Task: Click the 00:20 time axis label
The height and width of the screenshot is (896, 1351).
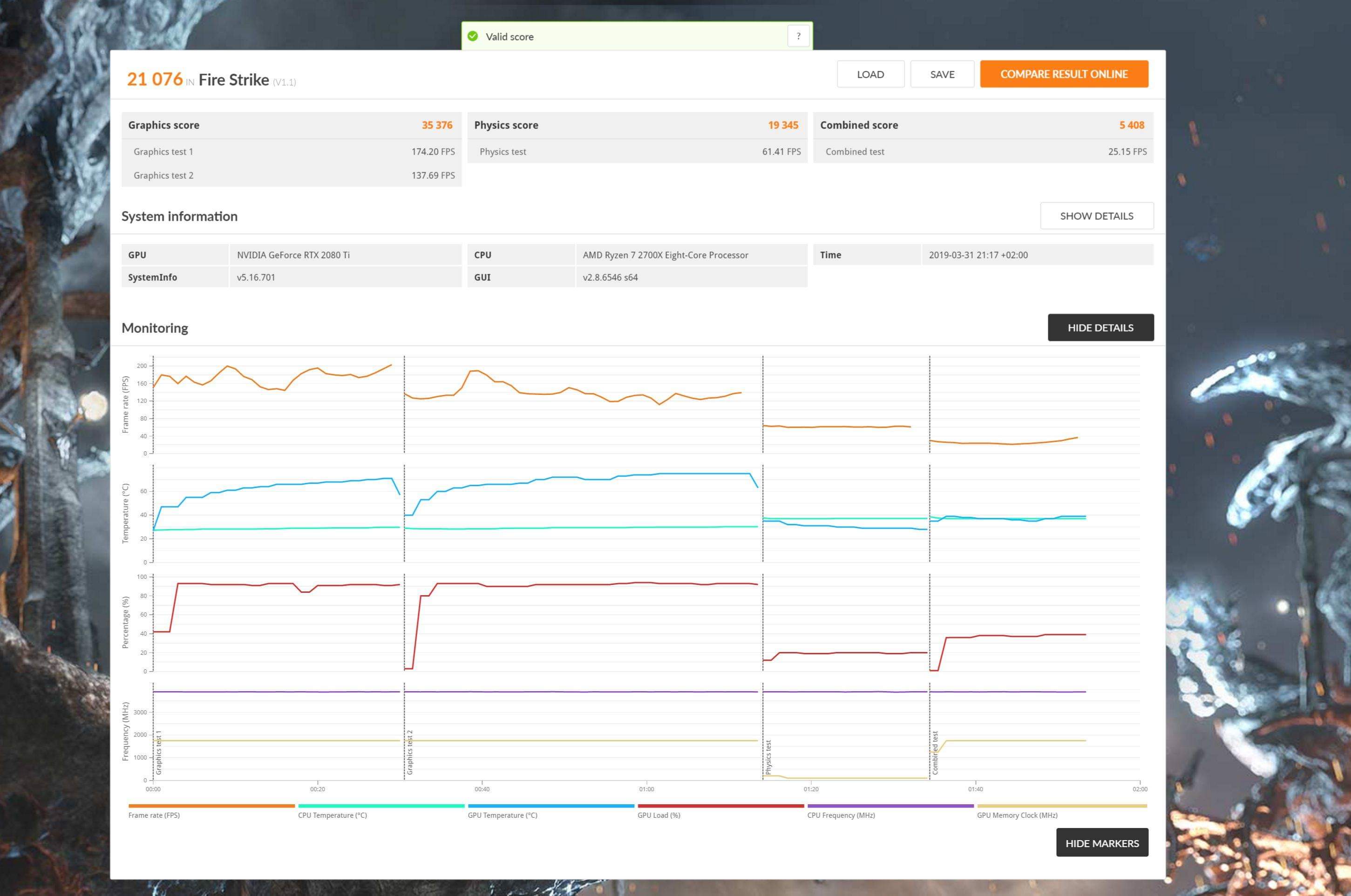Action: coord(317,789)
